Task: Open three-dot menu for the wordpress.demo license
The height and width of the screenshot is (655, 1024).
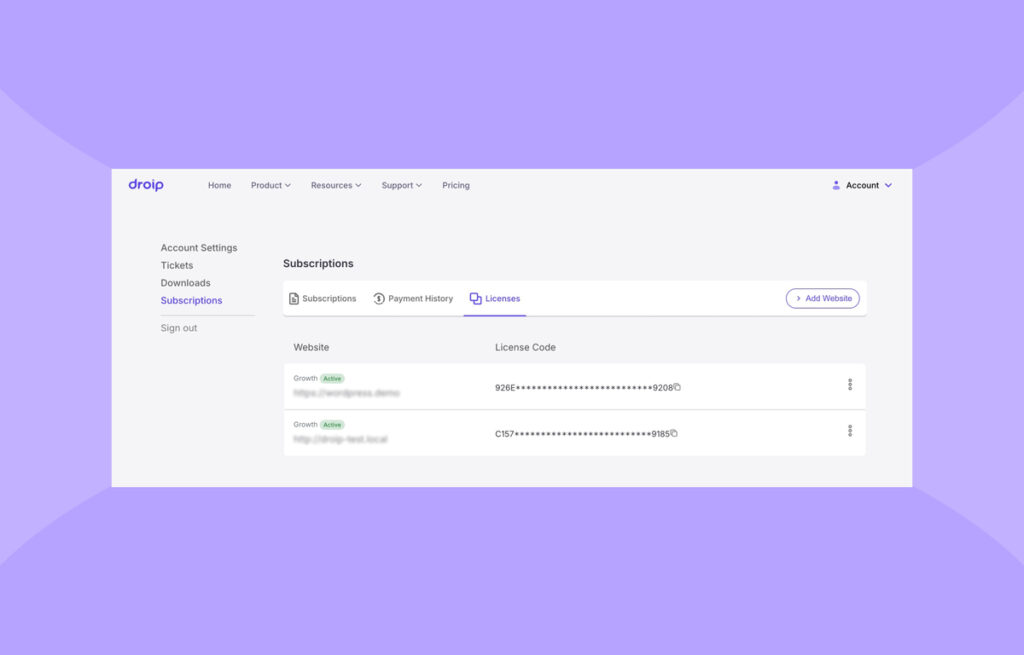Action: (850, 384)
